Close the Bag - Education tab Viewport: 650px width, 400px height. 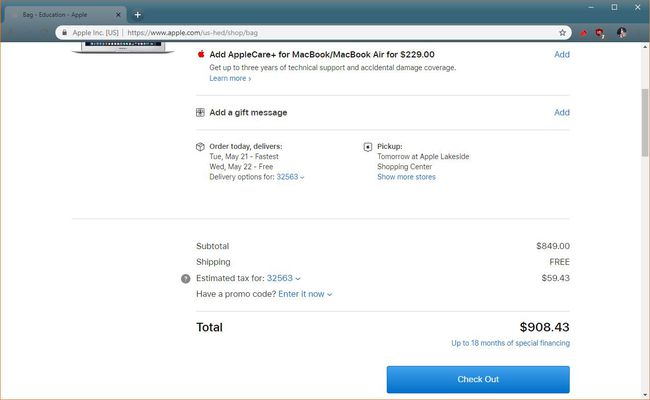coord(118,15)
